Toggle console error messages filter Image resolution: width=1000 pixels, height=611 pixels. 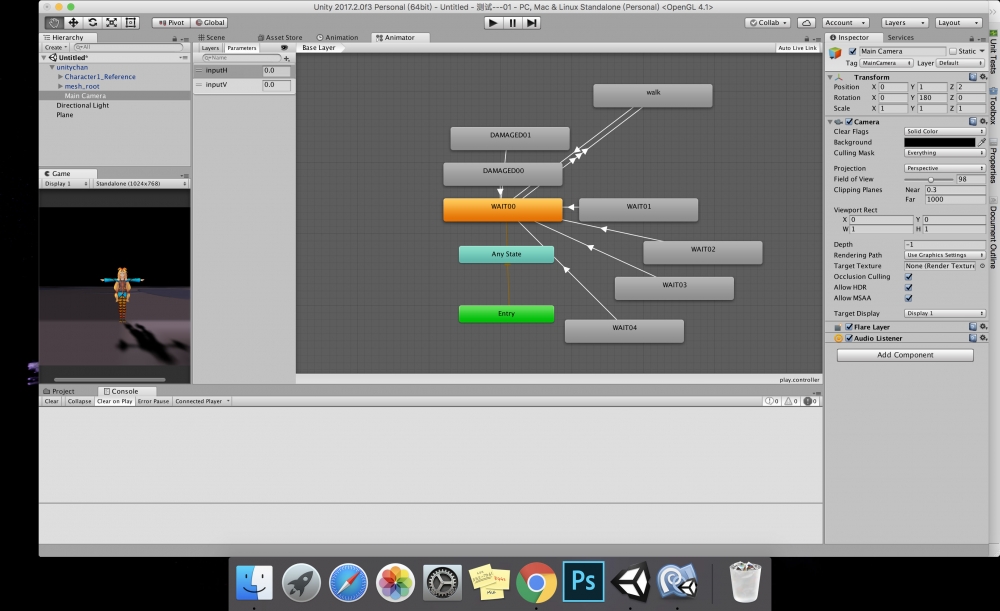point(810,401)
